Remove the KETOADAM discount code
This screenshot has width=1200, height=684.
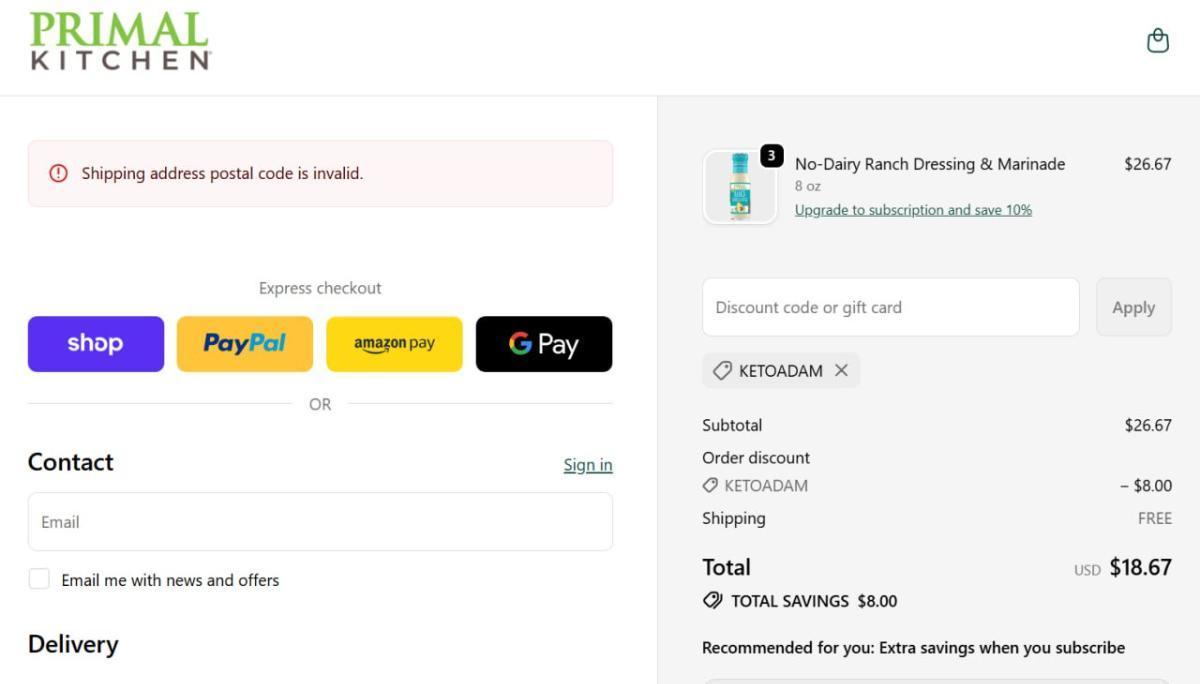coord(841,371)
